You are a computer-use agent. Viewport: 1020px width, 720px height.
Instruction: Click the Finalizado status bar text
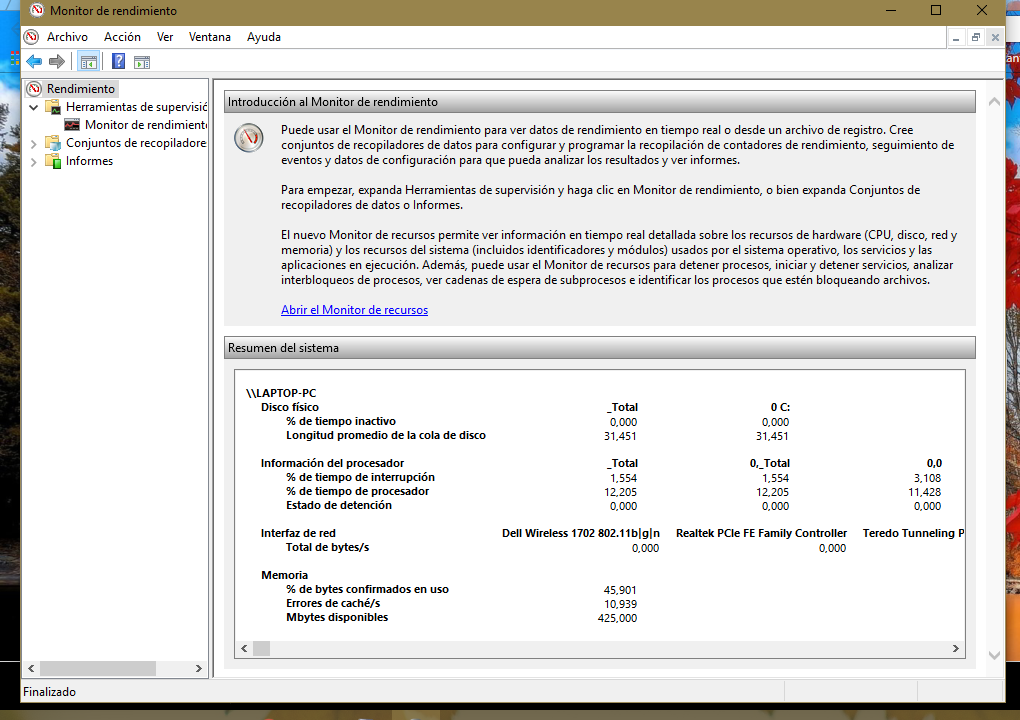point(49,692)
